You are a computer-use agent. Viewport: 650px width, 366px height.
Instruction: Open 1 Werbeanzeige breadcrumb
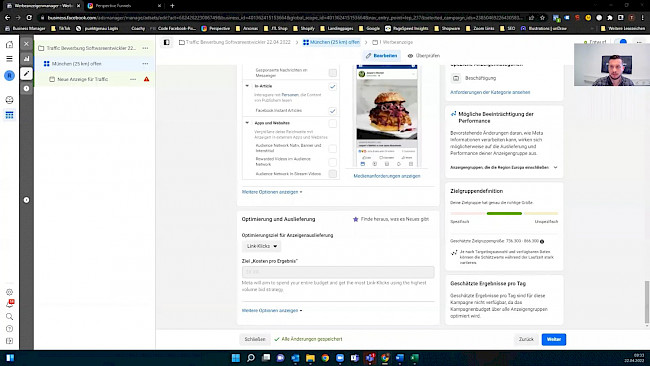click(x=392, y=42)
